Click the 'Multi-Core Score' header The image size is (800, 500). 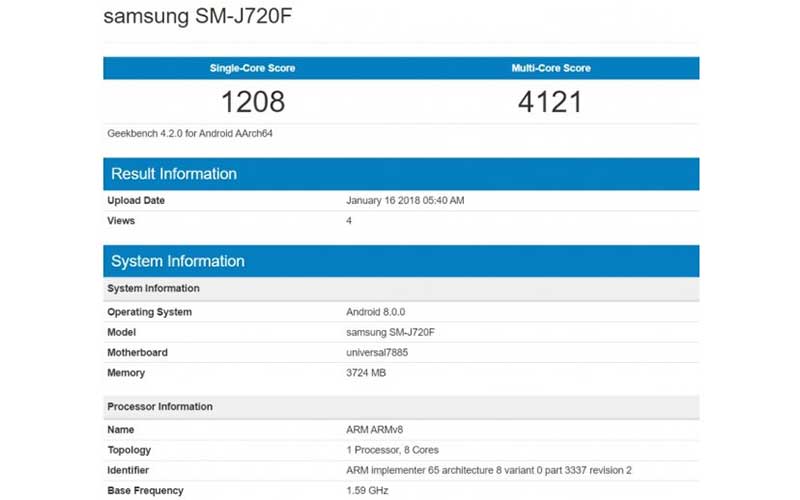[x=551, y=68]
